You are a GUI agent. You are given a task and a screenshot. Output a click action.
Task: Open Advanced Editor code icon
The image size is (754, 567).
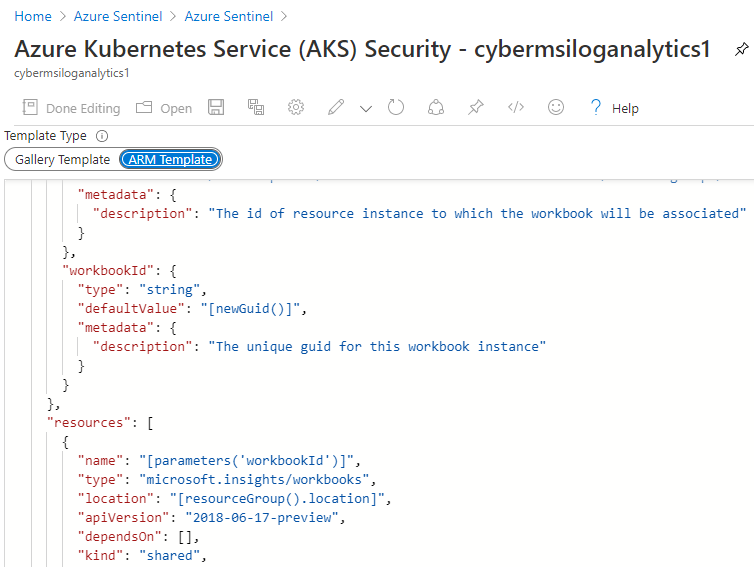(515, 107)
